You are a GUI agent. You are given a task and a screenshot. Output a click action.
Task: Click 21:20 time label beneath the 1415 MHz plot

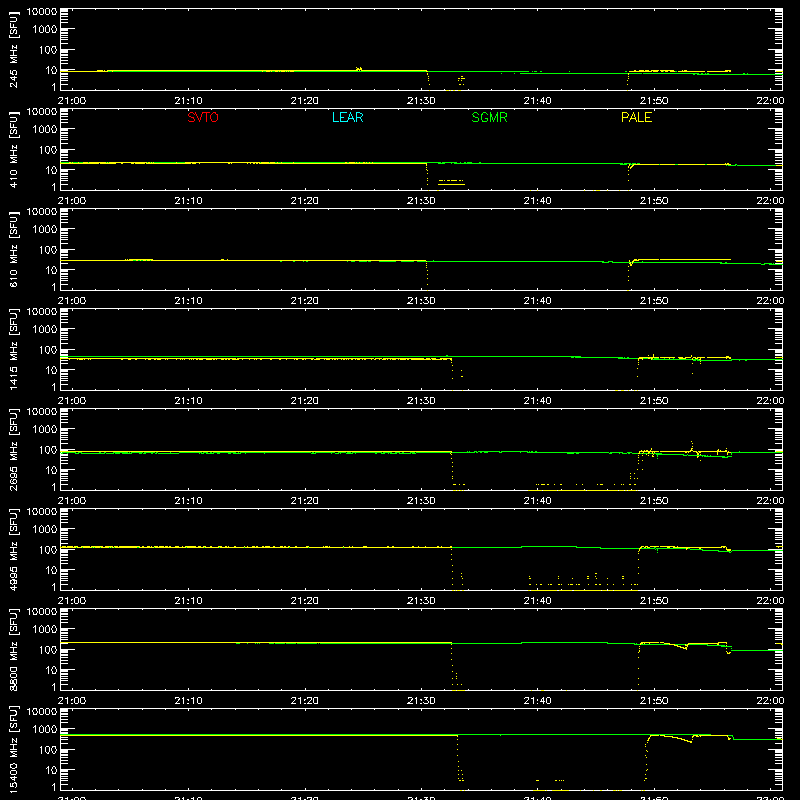point(305,401)
